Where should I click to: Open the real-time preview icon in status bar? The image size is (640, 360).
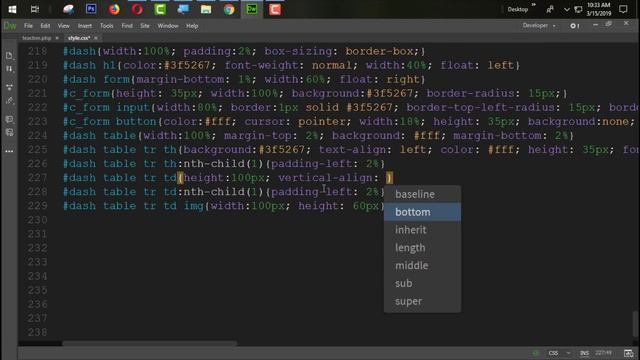coord(629,353)
